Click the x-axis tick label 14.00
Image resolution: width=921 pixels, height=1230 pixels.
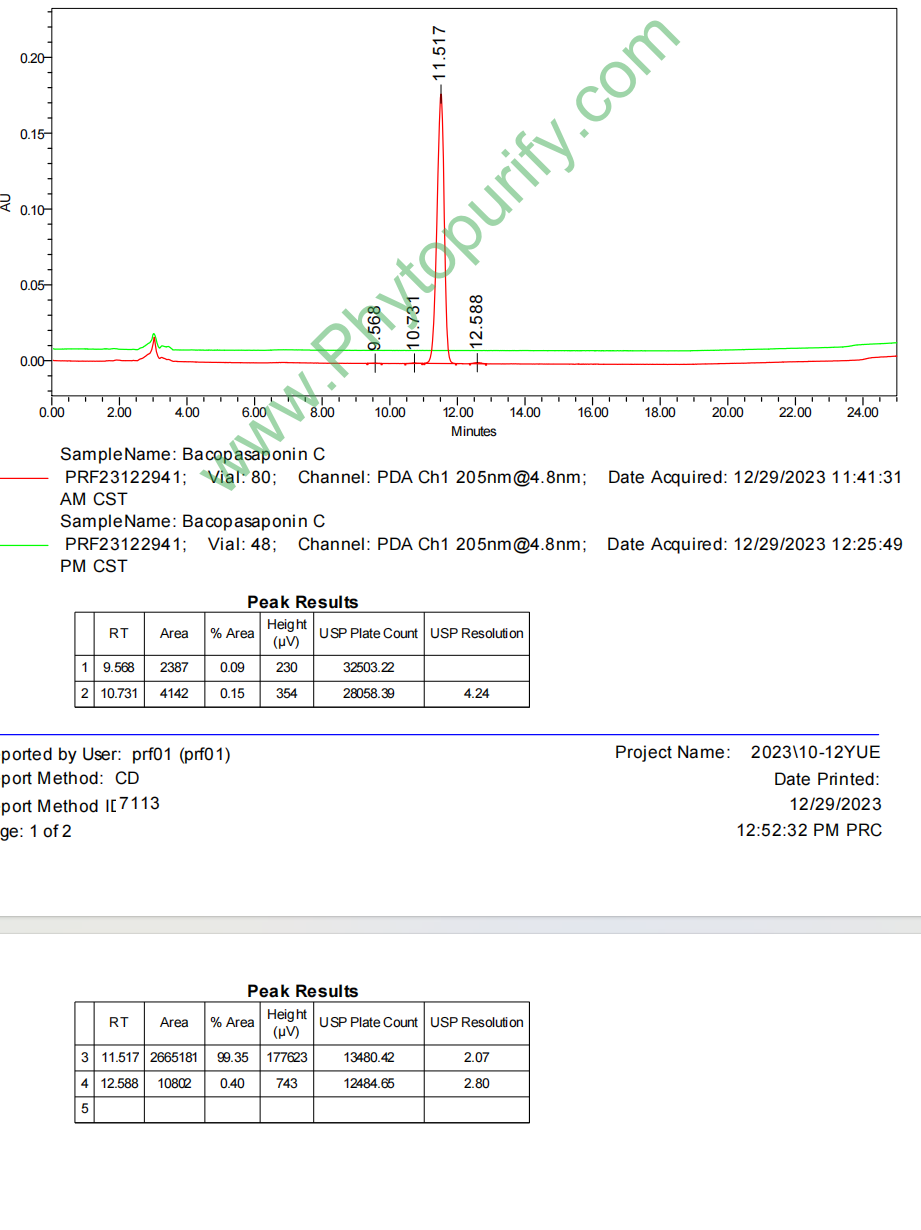525,412
